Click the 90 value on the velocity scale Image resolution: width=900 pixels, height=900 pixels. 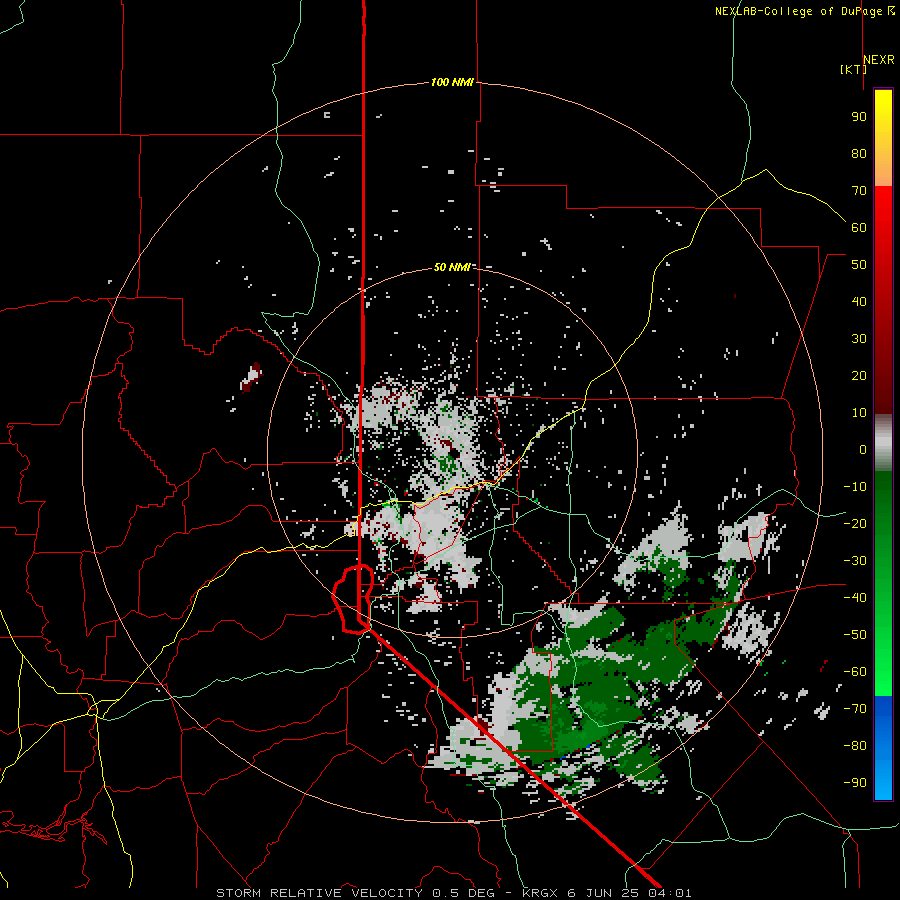point(859,117)
